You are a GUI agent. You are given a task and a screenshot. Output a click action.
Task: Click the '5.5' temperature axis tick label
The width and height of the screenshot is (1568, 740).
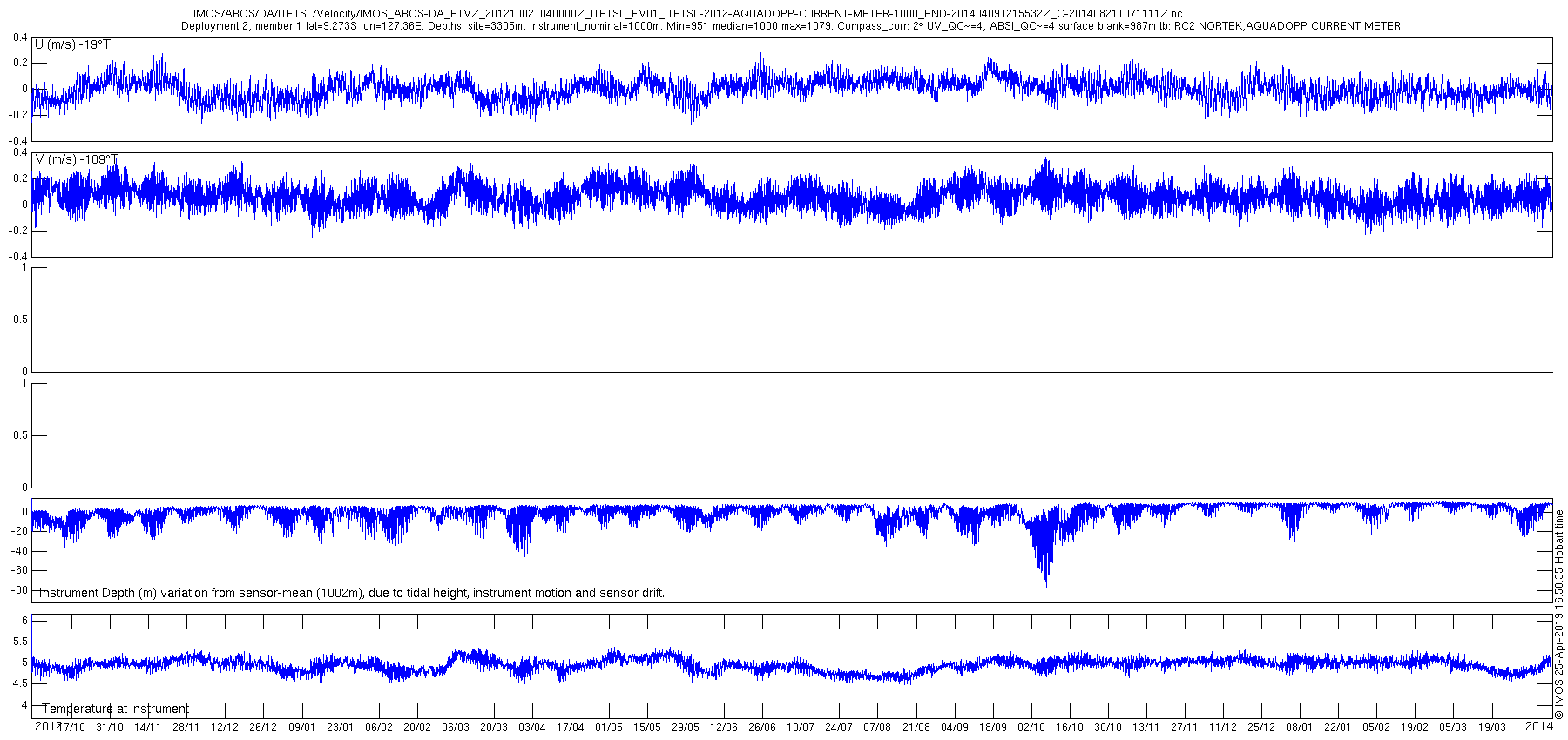[x=21, y=642]
